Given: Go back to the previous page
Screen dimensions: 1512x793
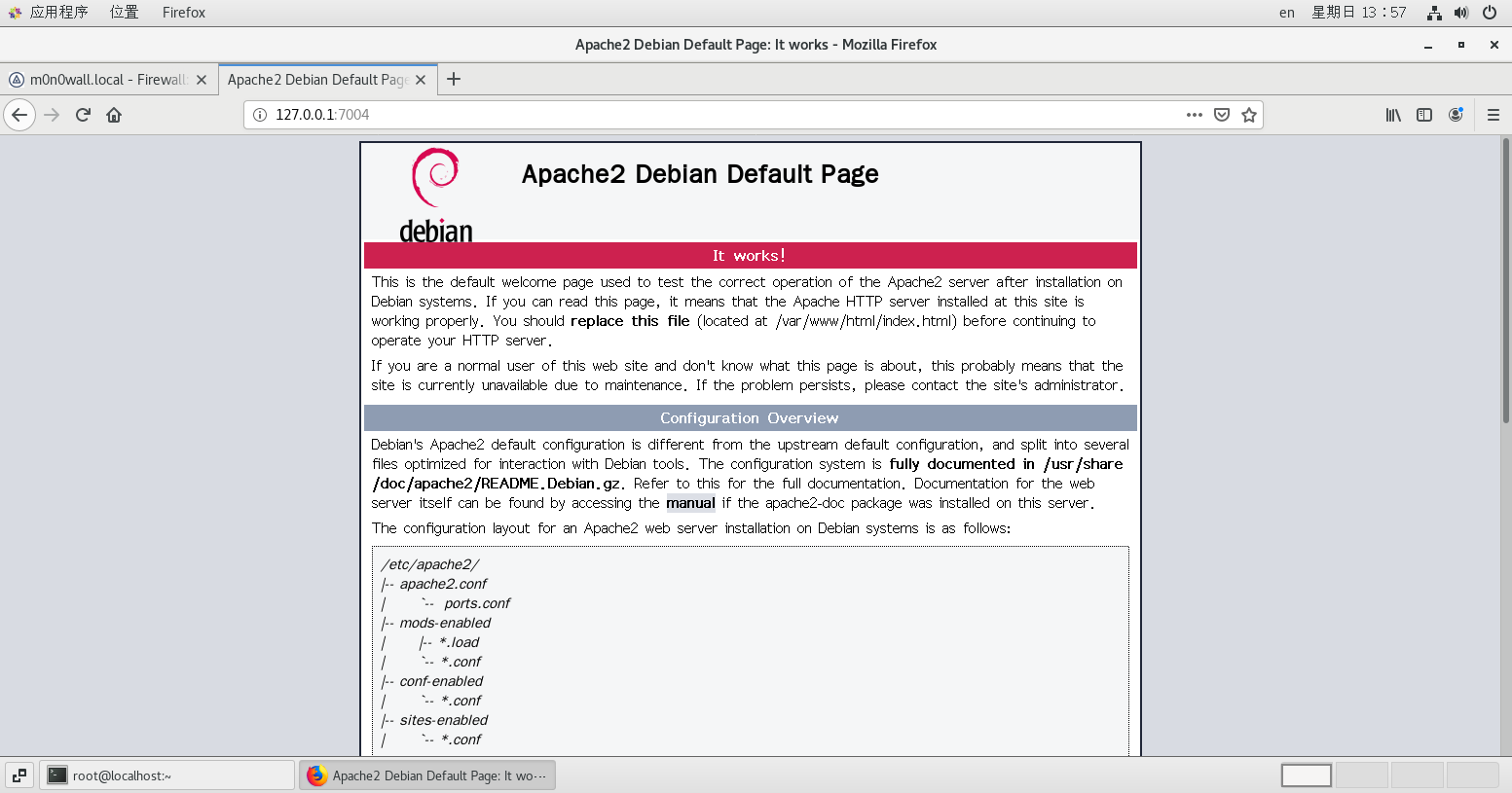Looking at the screenshot, I should coord(19,115).
